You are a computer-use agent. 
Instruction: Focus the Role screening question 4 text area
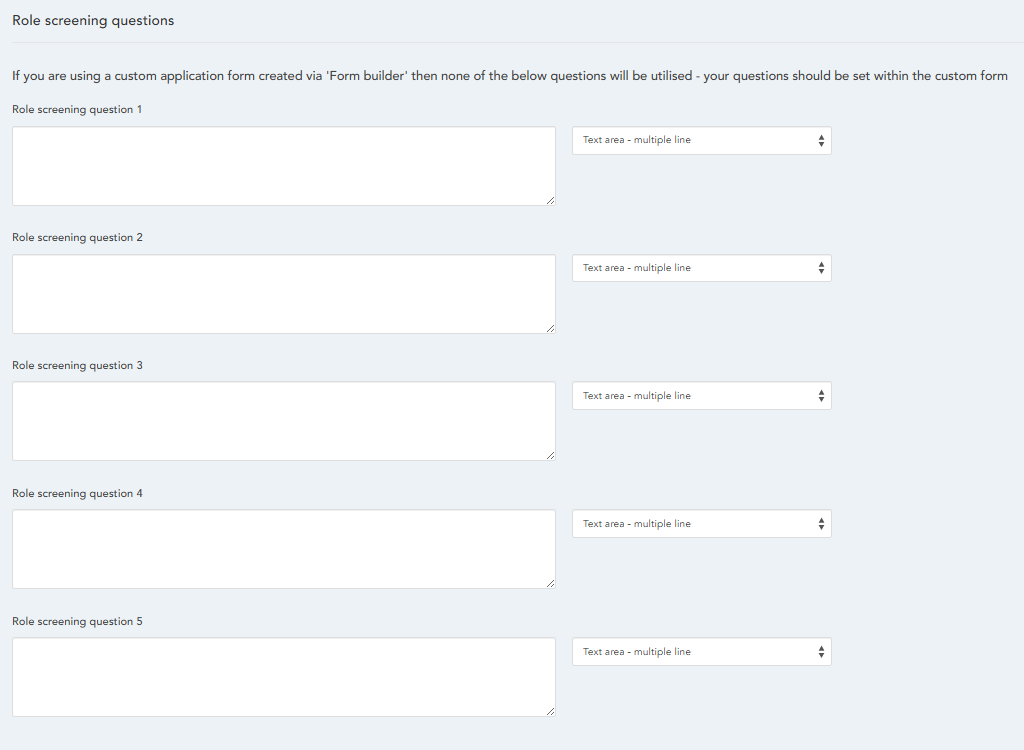pos(283,549)
